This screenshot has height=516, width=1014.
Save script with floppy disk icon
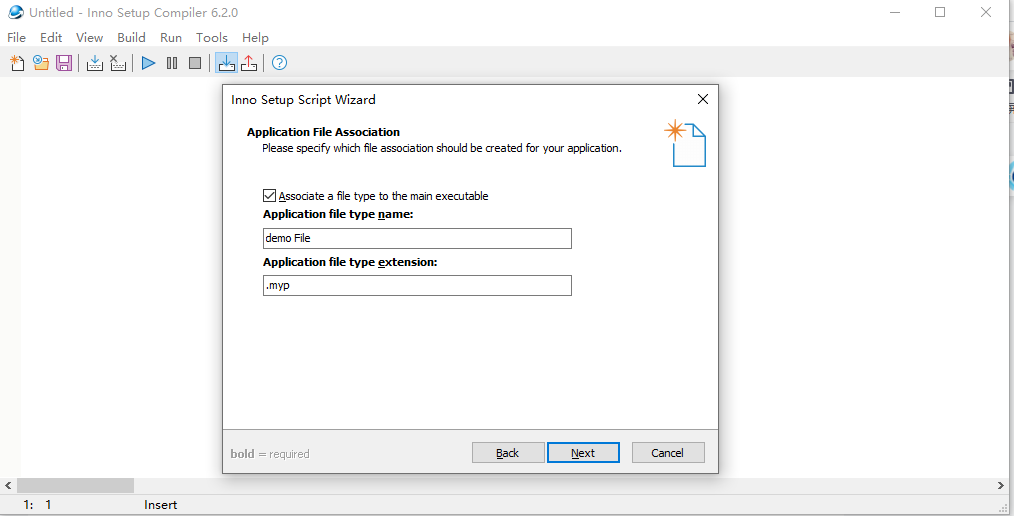64,63
